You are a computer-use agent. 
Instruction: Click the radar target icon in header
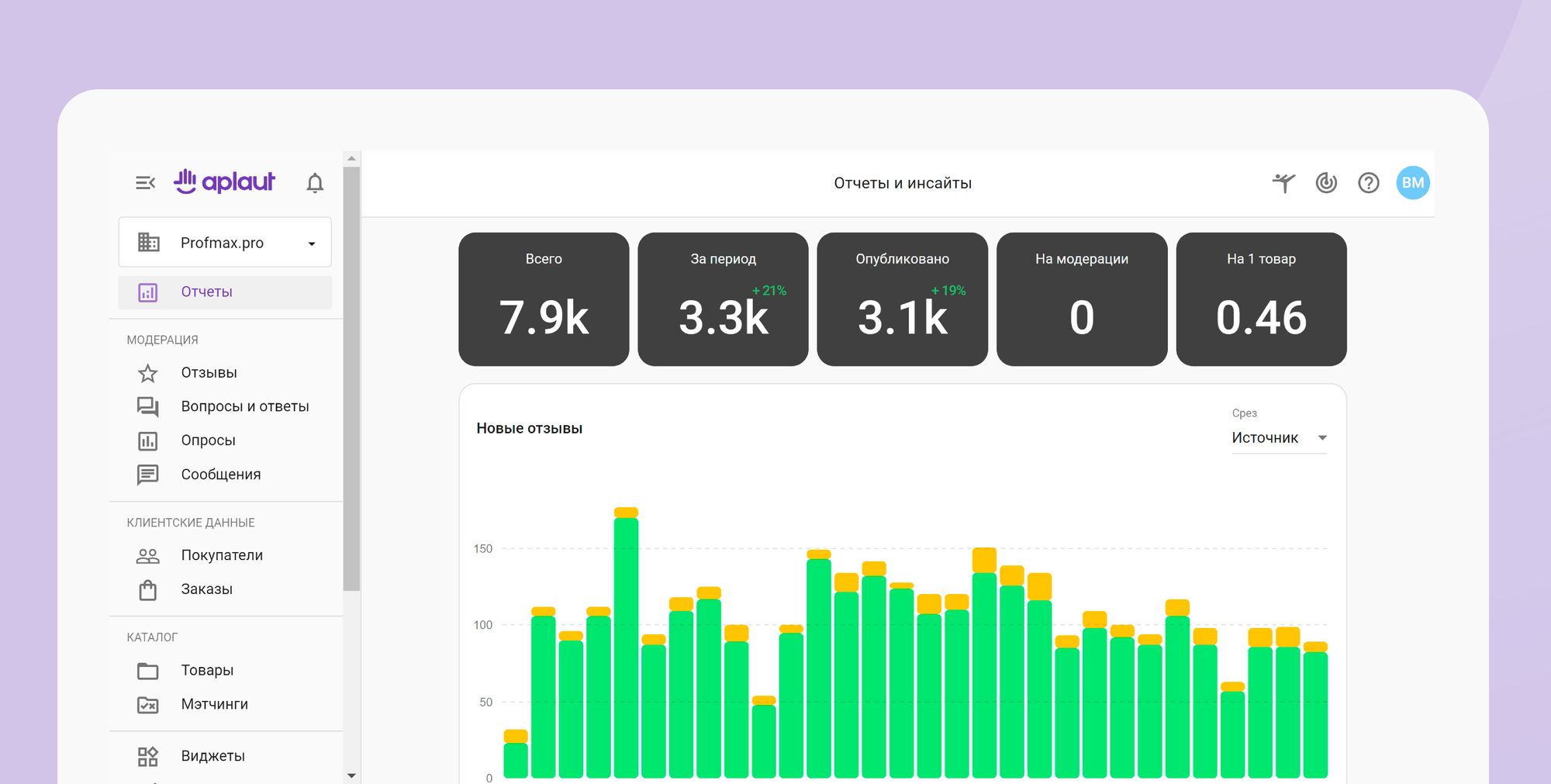click(1326, 183)
